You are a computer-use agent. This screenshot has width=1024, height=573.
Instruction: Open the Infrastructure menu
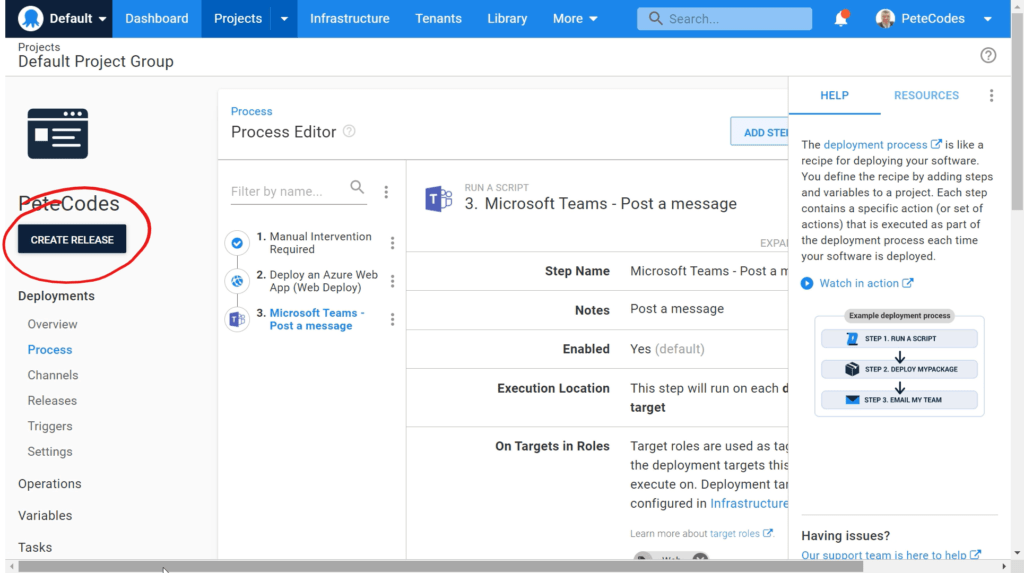pos(349,18)
